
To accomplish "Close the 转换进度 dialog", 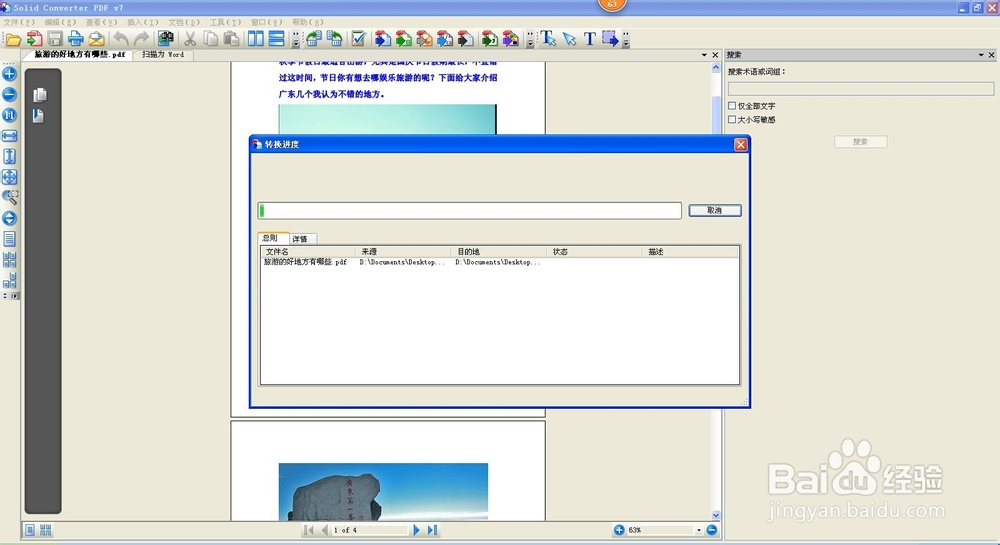I will click(740, 145).
